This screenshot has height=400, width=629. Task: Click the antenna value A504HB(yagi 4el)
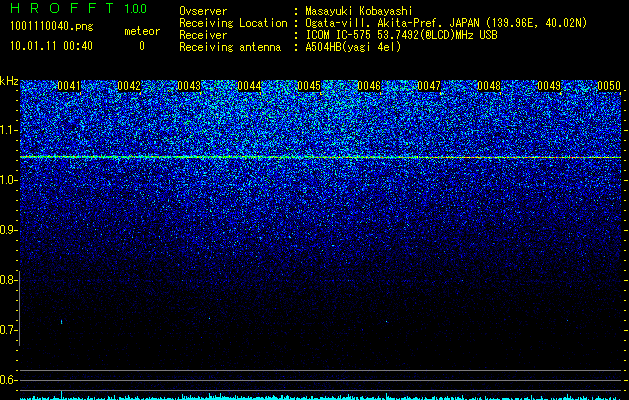pos(353,47)
